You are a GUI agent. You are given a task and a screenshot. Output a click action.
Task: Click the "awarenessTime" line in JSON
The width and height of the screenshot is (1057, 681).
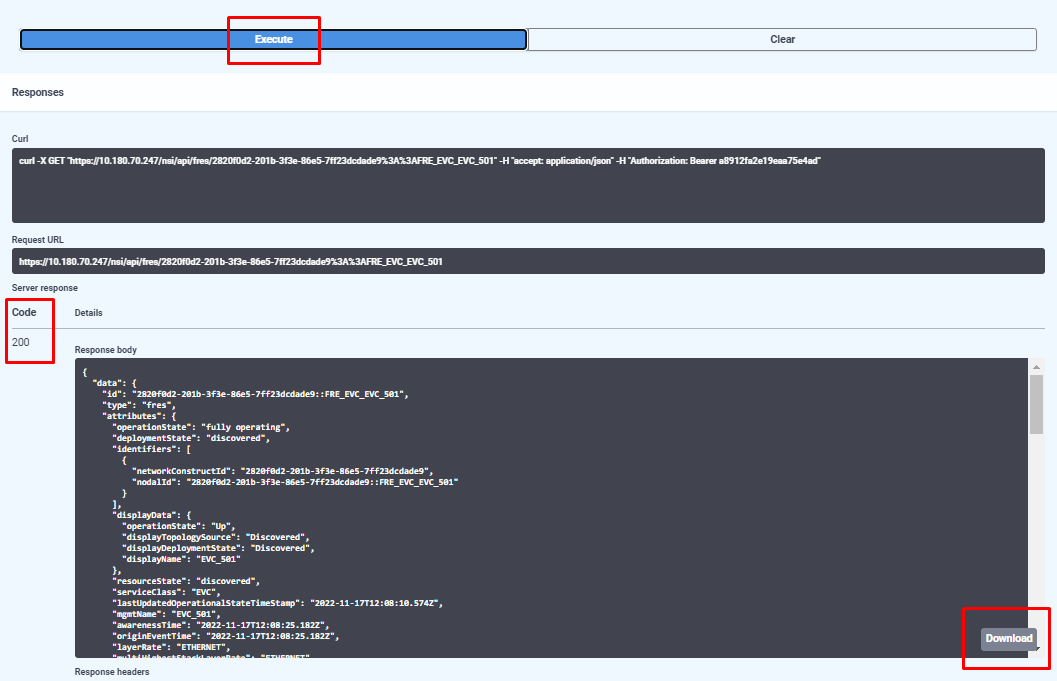pyautogui.click(x=220, y=625)
